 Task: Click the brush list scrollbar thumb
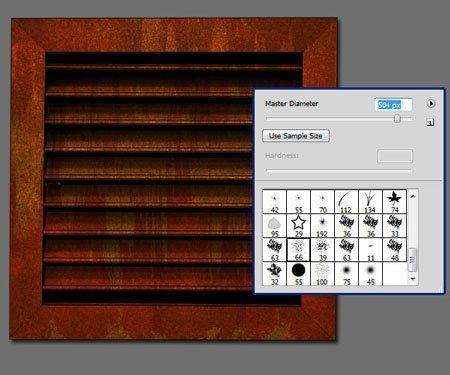(x=413, y=260)
